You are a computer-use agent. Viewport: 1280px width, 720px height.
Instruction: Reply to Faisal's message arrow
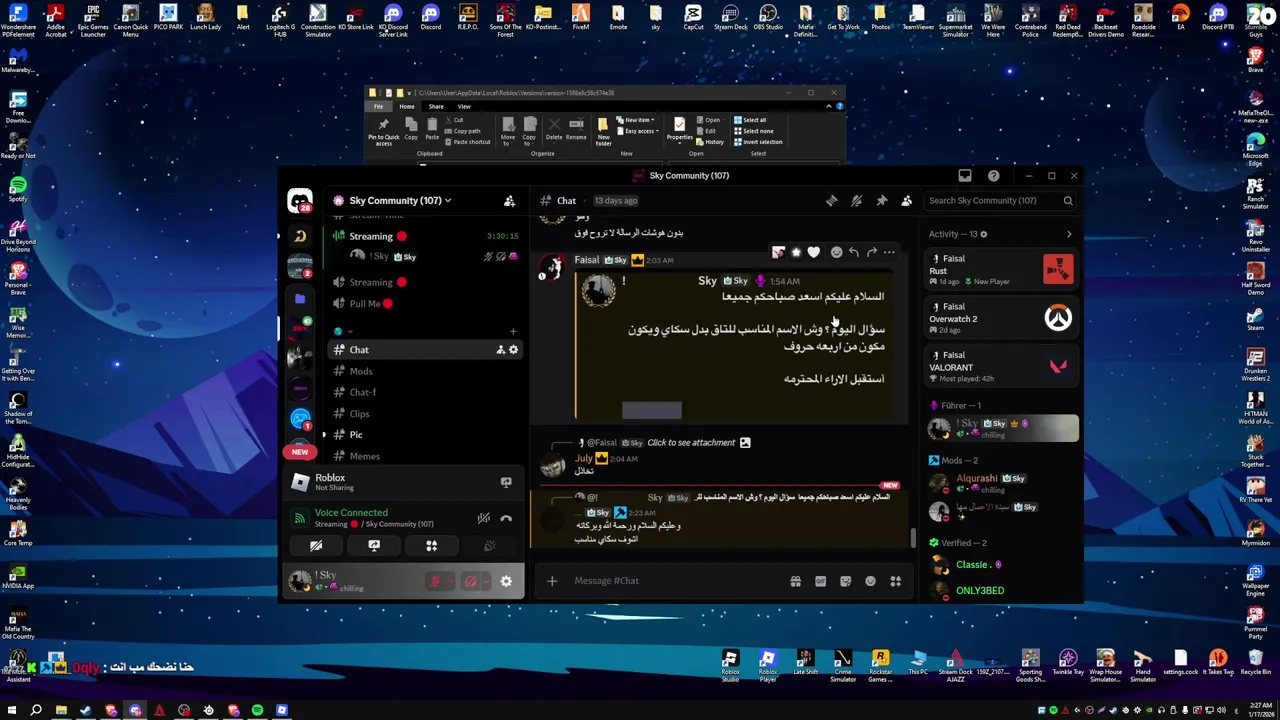pos(853,252)
